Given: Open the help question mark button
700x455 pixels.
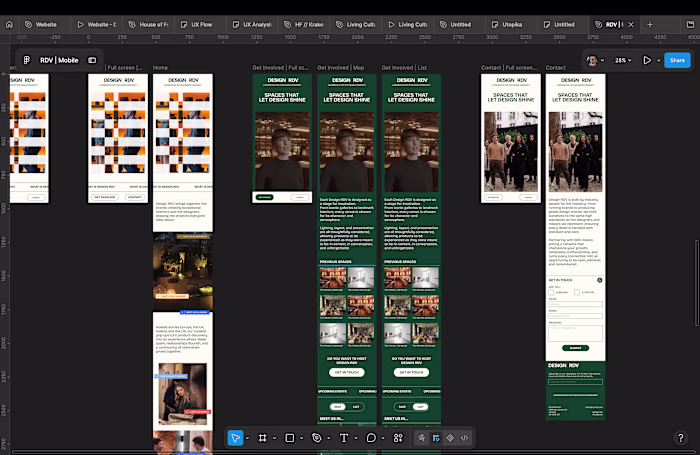Looking at the screenshot, I should 681,438.
